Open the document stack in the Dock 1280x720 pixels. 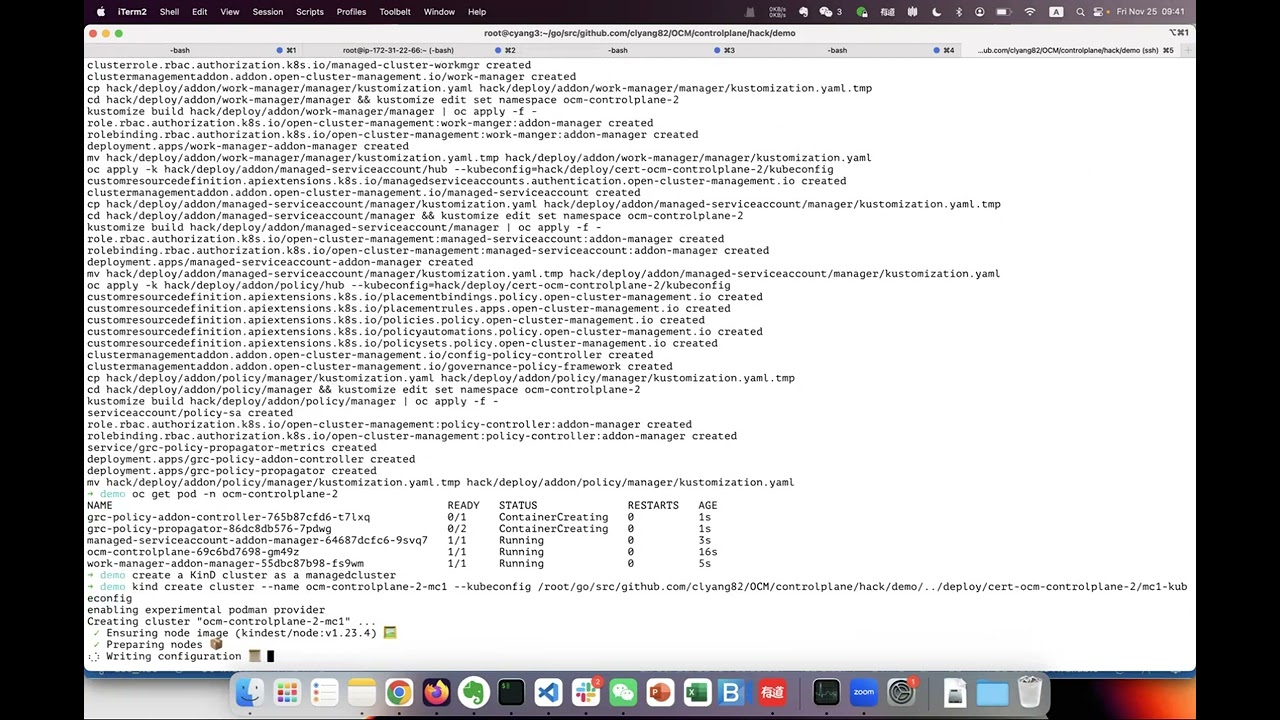pyautogui.click(x=955, y=692)
